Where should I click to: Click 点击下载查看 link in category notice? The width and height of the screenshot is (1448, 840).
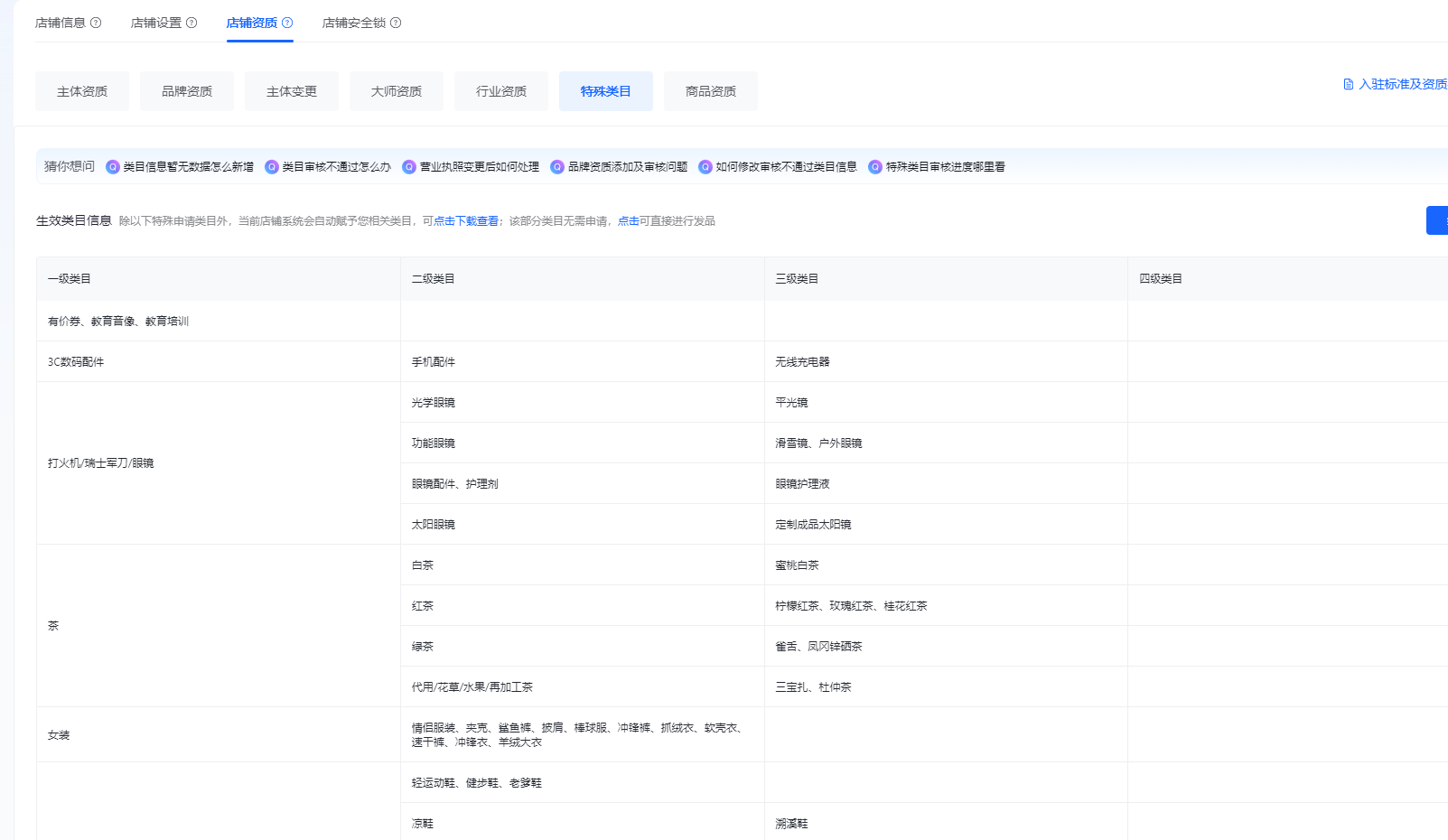[466, 221]
